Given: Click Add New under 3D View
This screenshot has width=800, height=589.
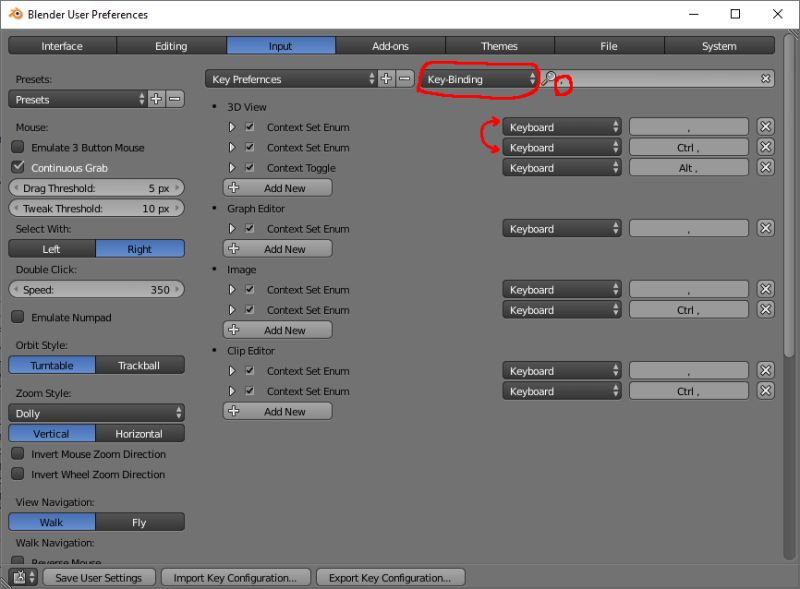Looking at the screenshot, I should [x=277, y=187].
